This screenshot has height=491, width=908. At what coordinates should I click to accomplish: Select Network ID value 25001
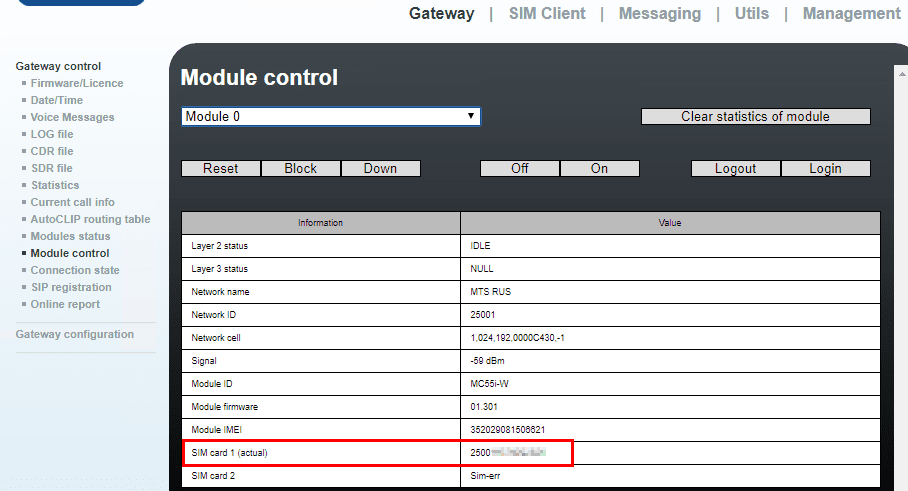tap(482, 315)
